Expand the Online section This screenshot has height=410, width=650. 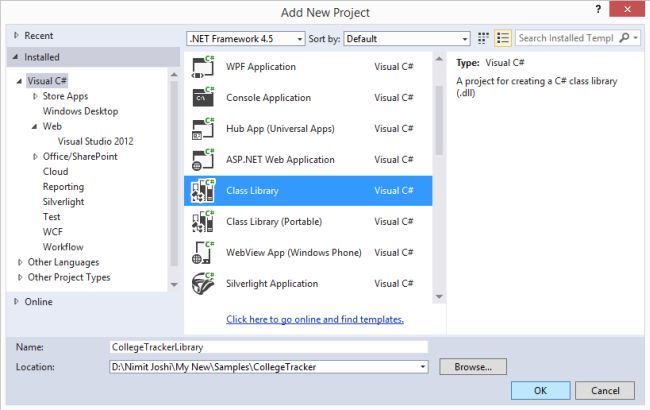pyautogui.click(x=16, y=301)
